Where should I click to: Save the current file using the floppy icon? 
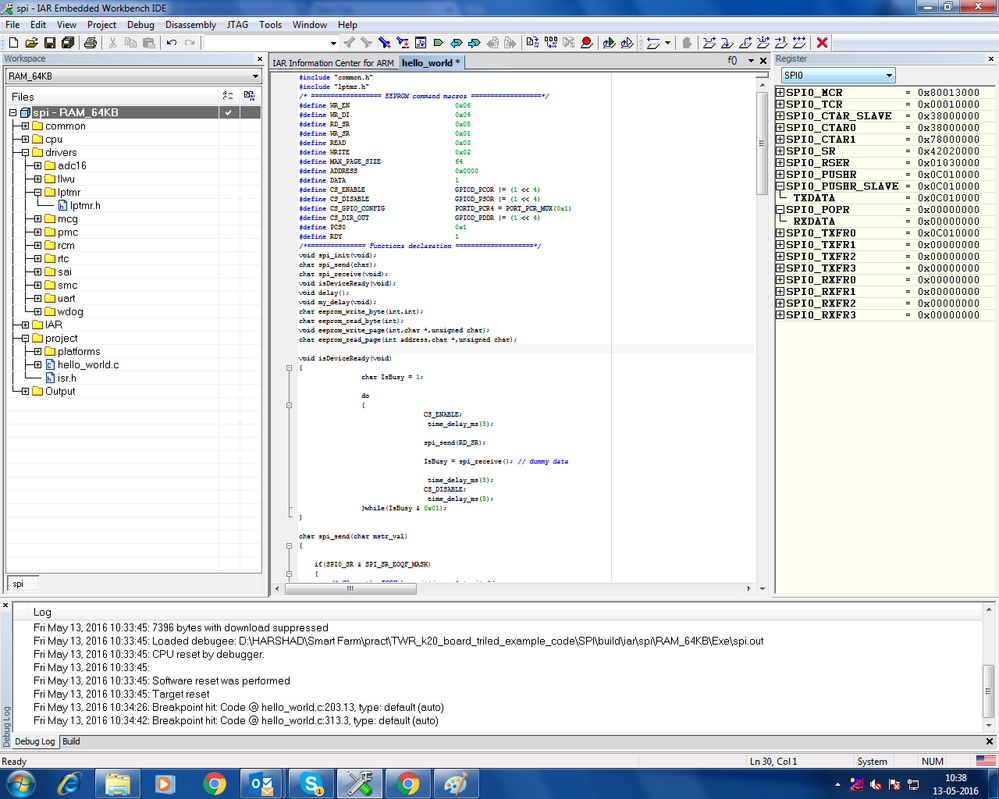pyautogui.click(x=49, y=43)
